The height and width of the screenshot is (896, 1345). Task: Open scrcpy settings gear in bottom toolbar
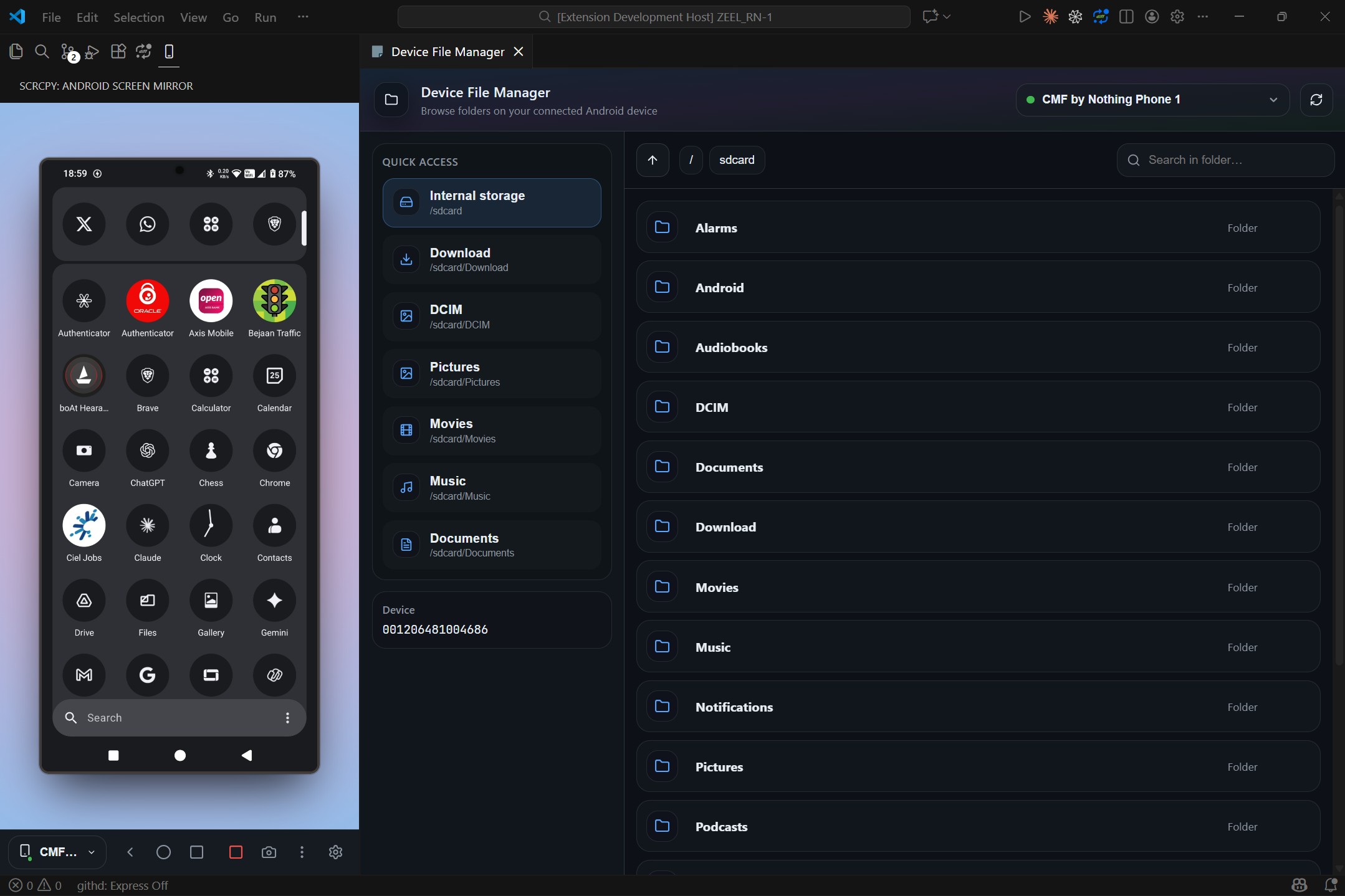(x=335, y=852)
